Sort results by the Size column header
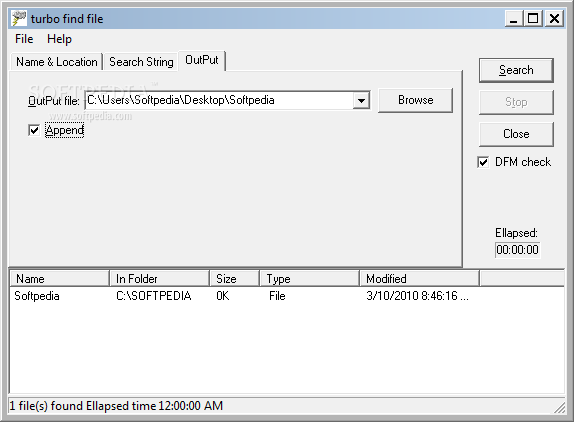Screen dimensions: 574x422 (234, 279)
